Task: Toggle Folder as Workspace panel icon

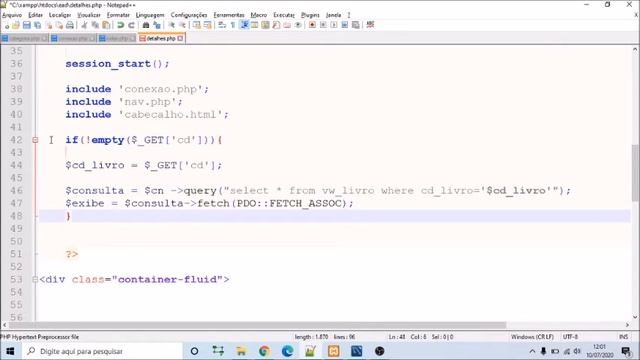Action: (287, 25)
